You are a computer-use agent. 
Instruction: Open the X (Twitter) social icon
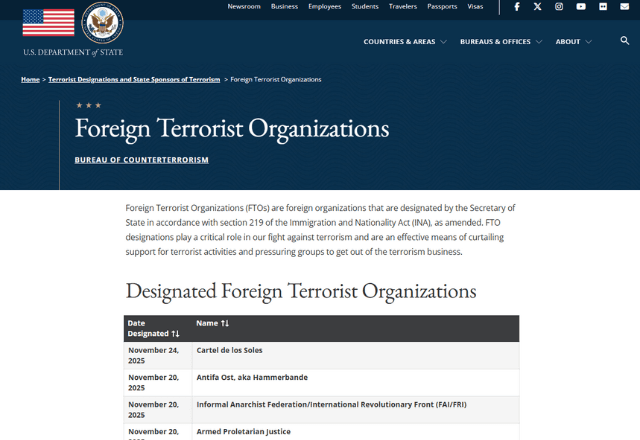click(x=538, y=7)
